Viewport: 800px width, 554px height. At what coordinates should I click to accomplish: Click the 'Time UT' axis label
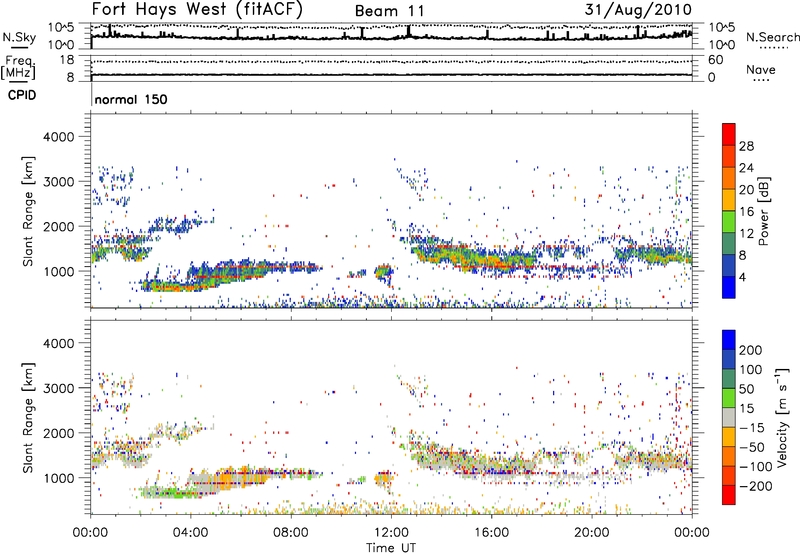[391, 548]
